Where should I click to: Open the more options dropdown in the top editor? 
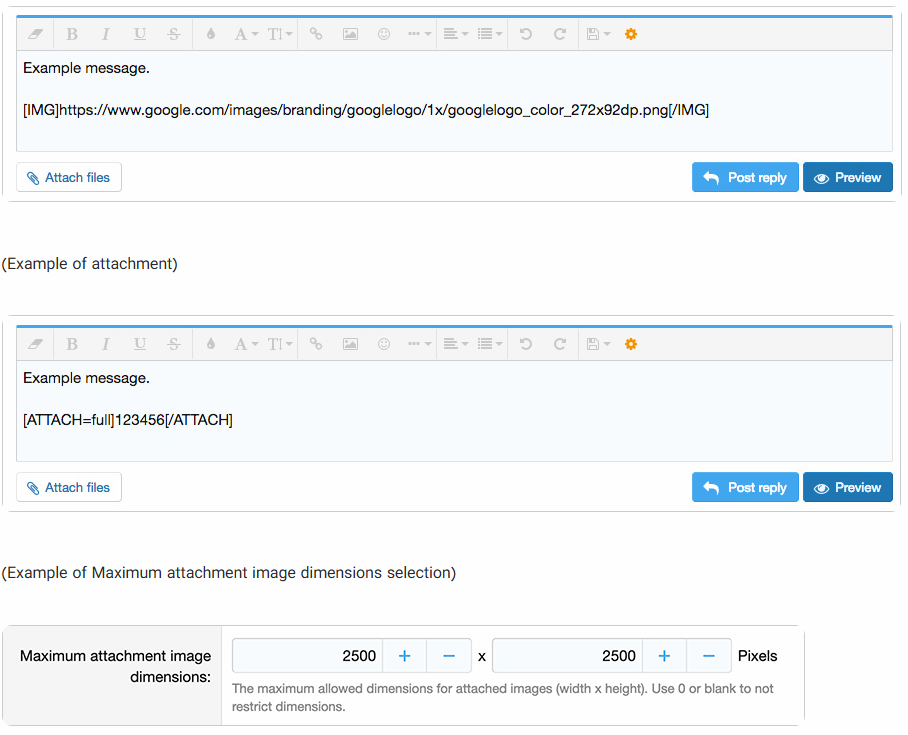click(419, 34)
